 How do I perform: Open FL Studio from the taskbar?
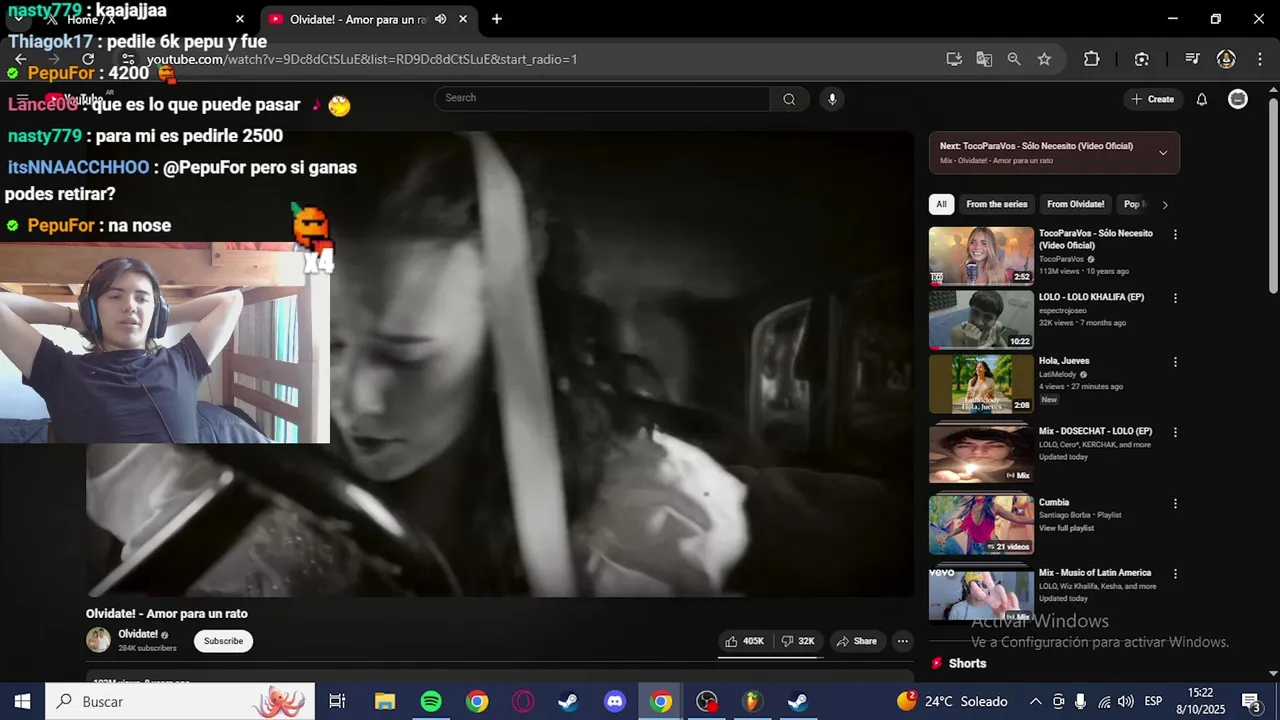tap(752, 701)
